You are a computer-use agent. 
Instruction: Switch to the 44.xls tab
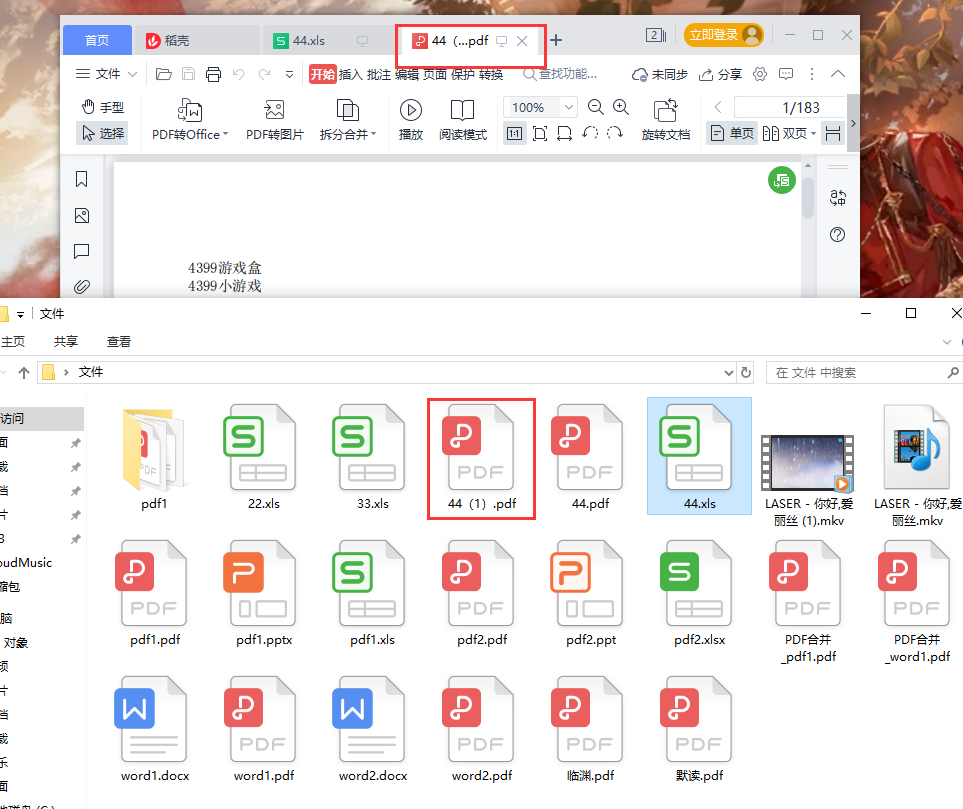[x=308, y=41]
